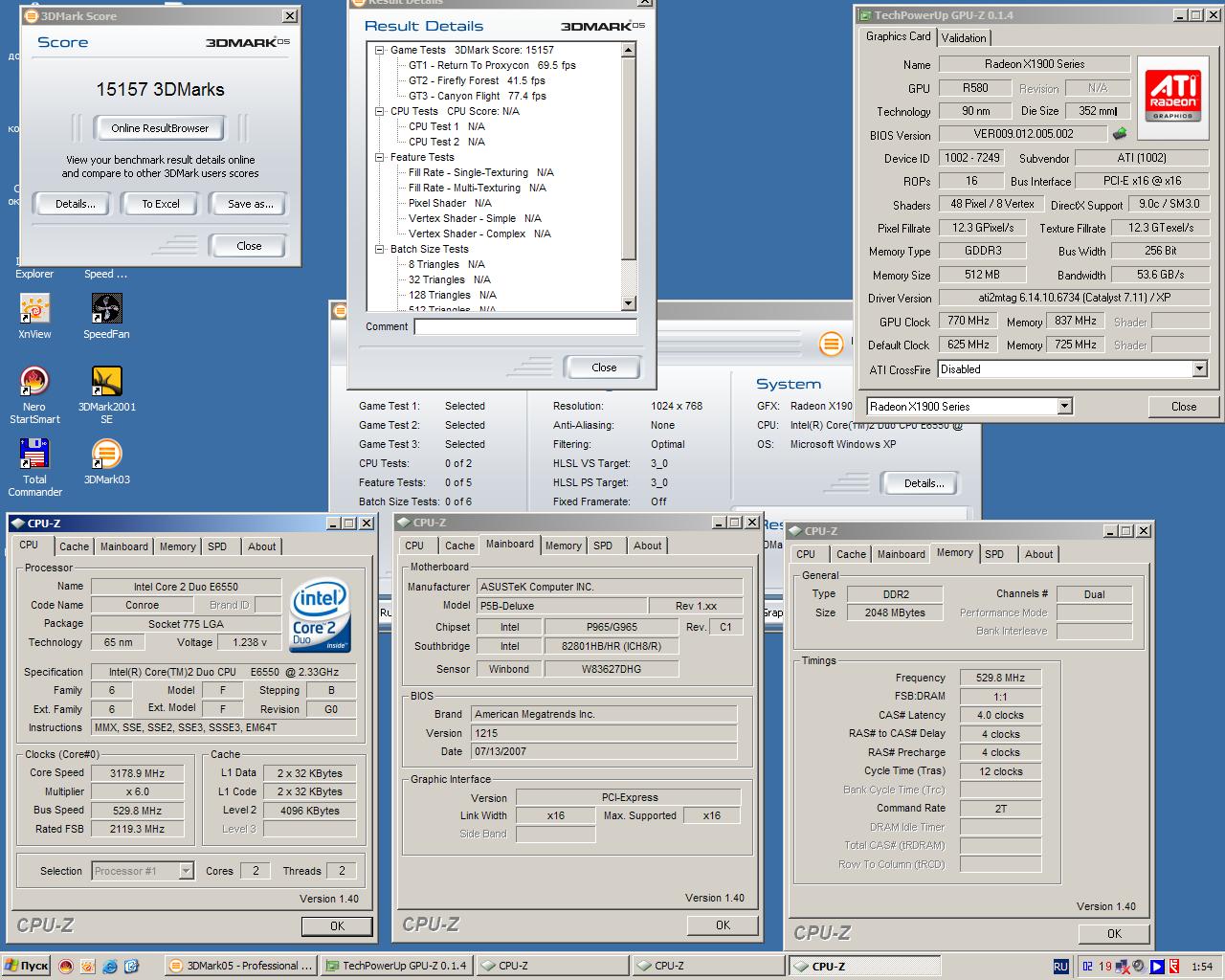Close the 3DMark Score dialog with Close
Image resolution: width=1225 pixels, height=980 pixels.
[x=249, y=246]
